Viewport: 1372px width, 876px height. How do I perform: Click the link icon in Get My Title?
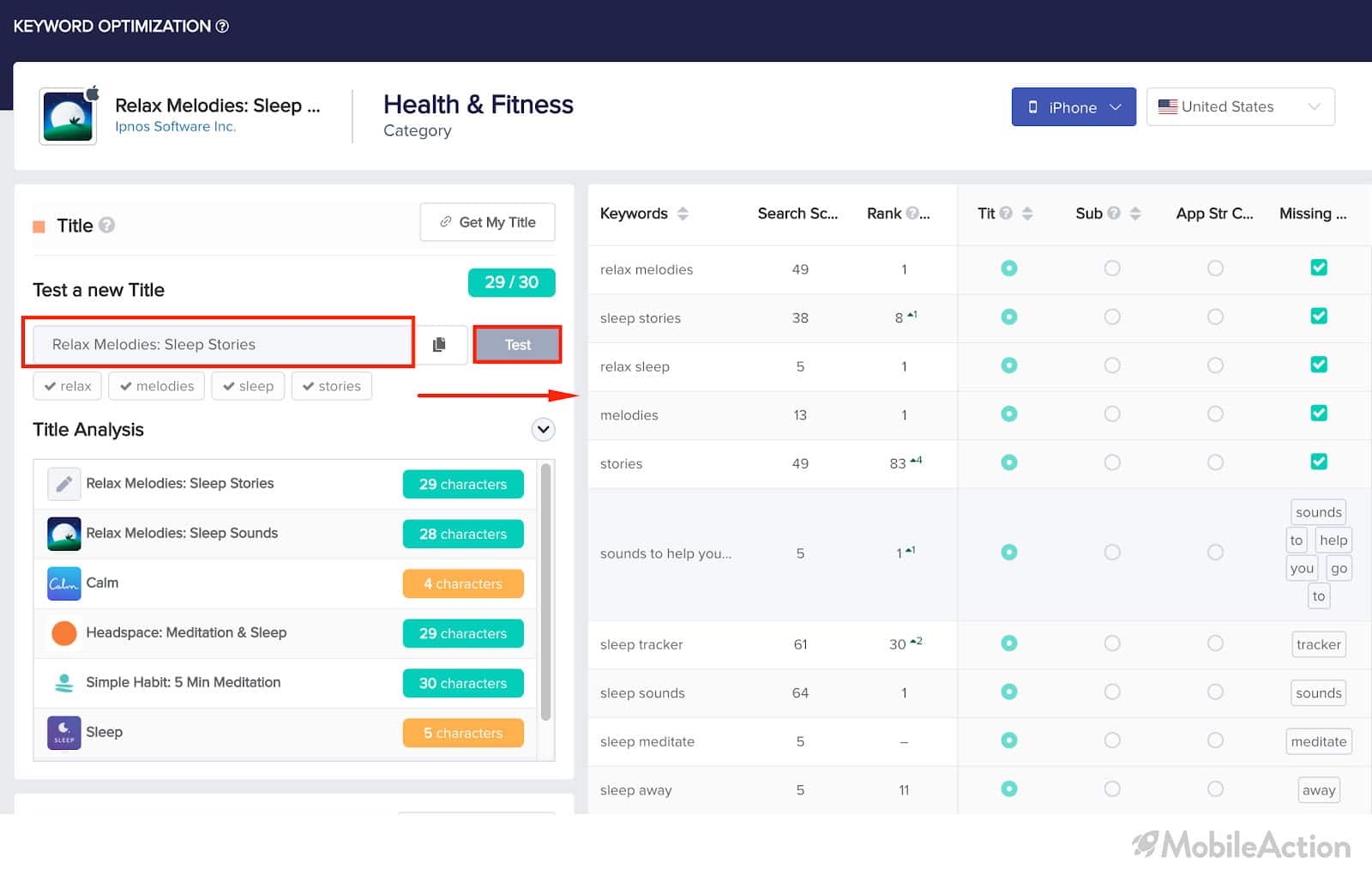click(x=446, y=221)
